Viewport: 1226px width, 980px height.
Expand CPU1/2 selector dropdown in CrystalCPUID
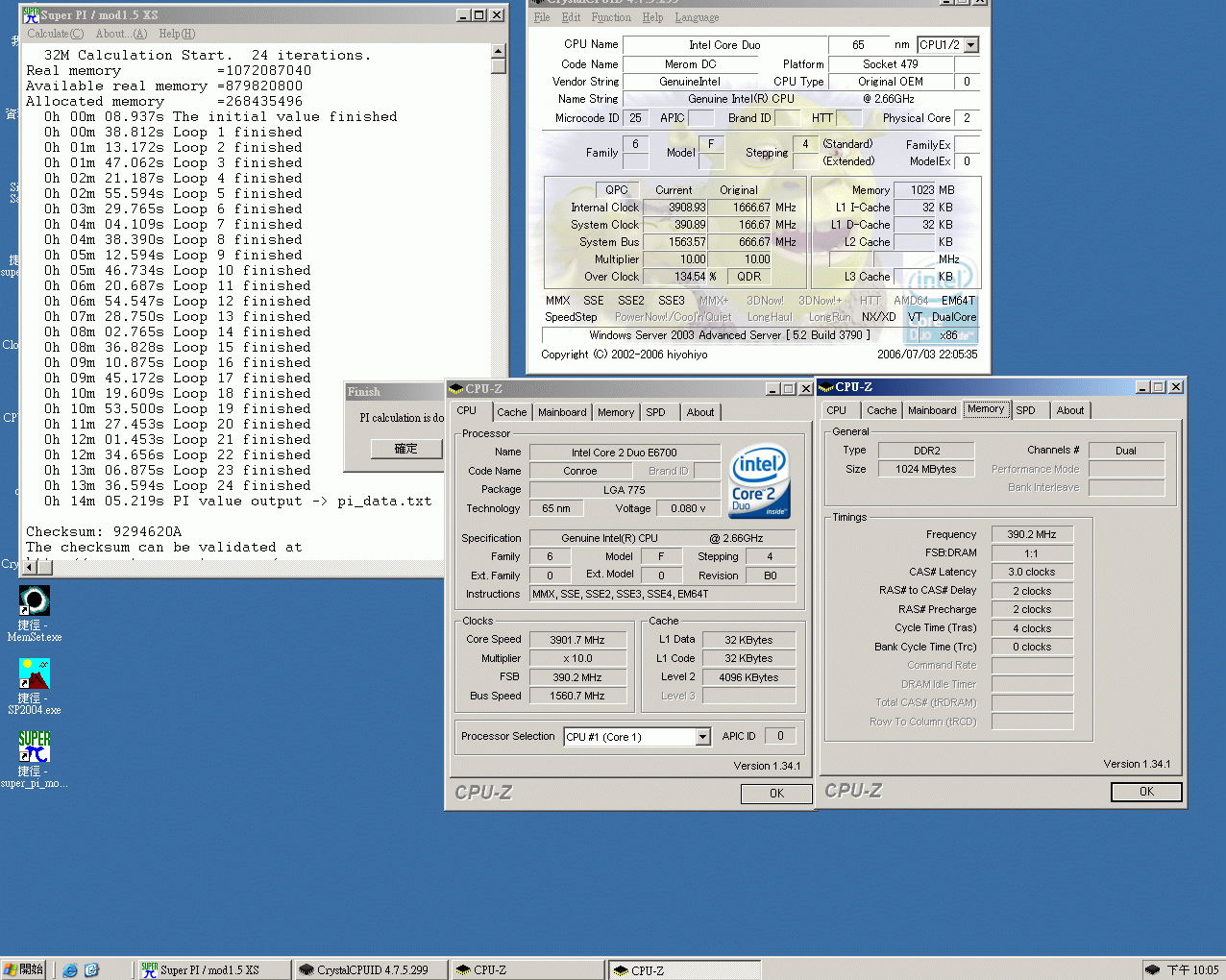tap(971, 45)
